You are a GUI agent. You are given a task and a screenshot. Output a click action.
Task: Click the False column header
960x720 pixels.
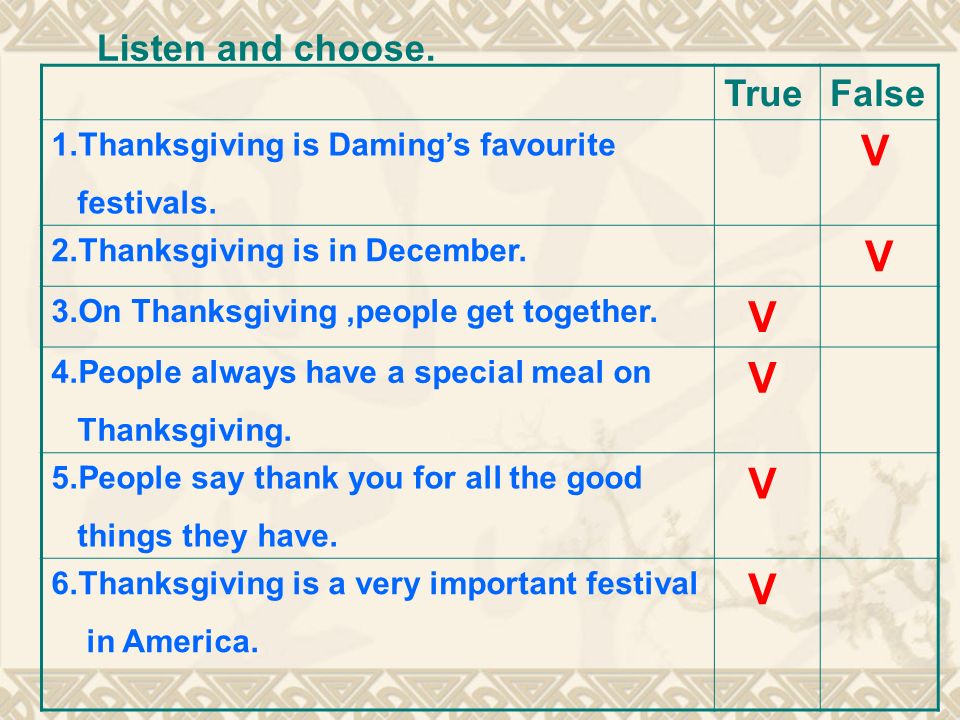tap(877, 94)
